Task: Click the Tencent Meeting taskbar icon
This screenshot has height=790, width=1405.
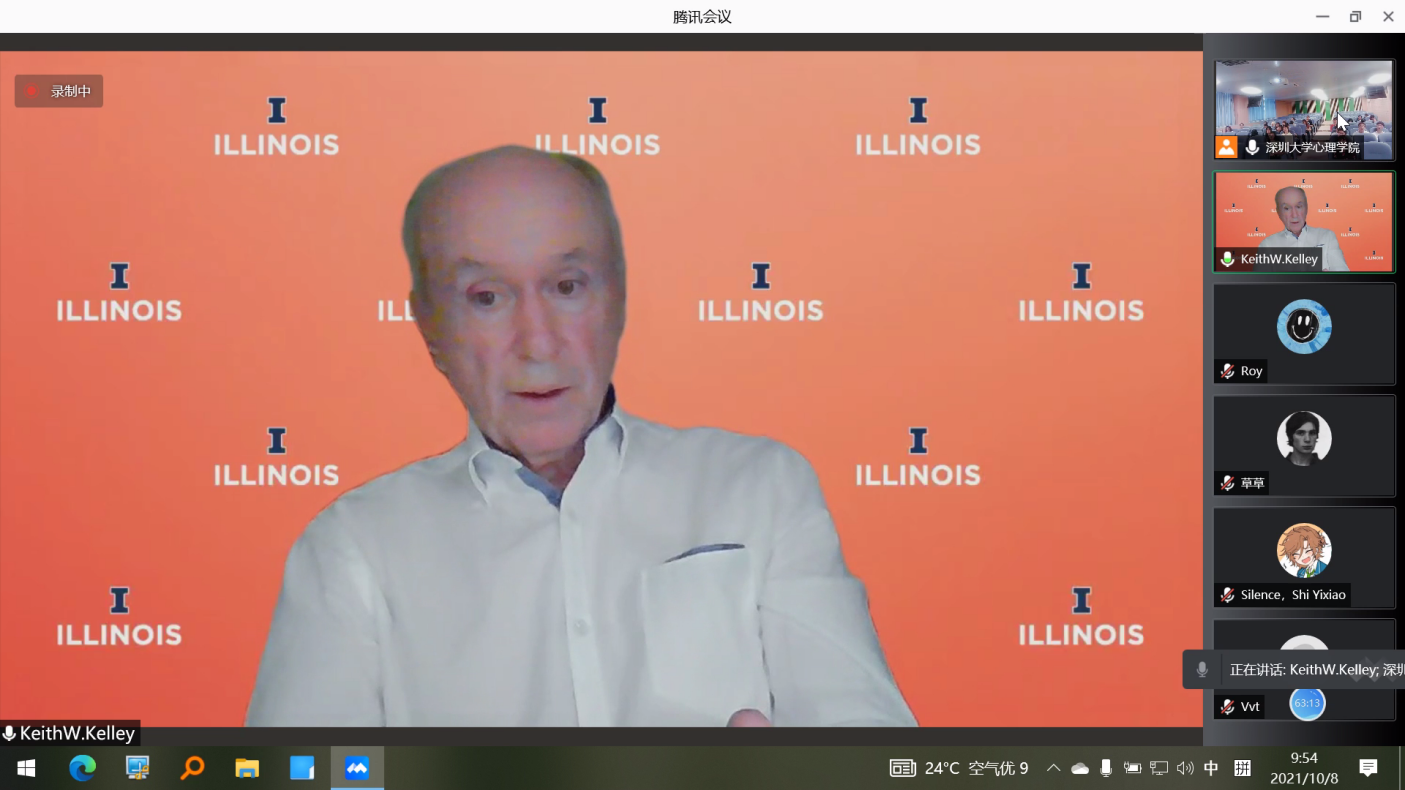Action: (357, 768)
